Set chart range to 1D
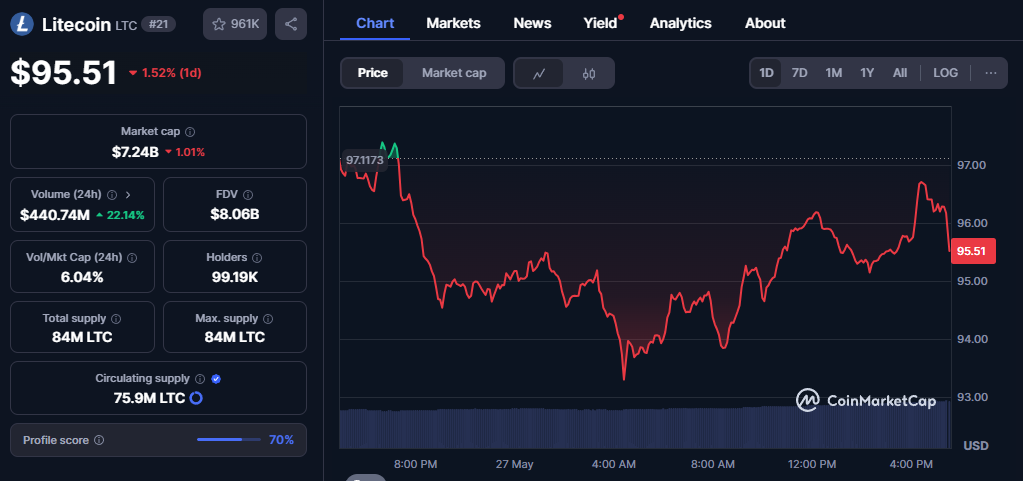1023x481 pixels. [767, 73]
